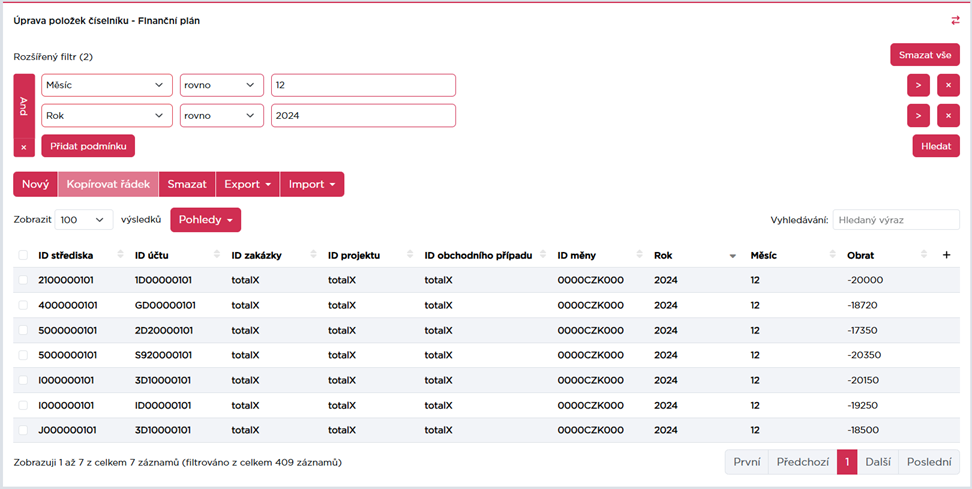Click the filter value field containing 2024
Screen dimensions: 972x489
pos(363,115)
